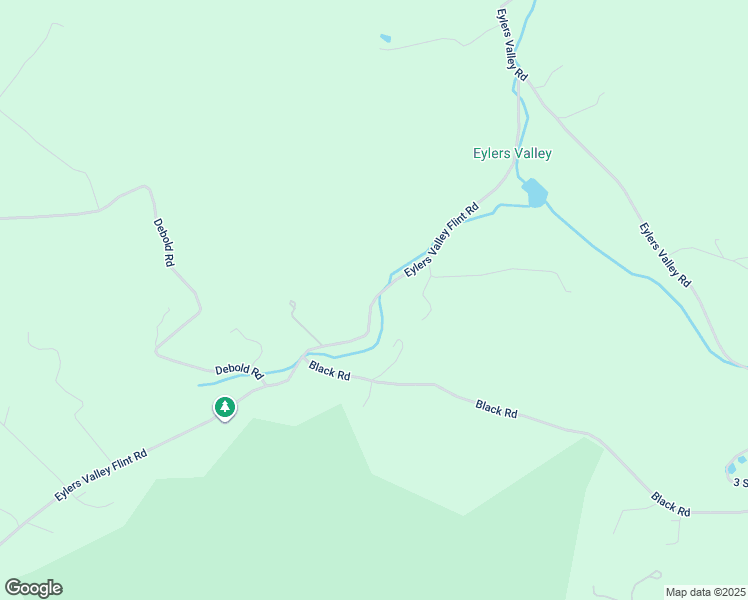Click the partial '3 S' label at right edge

[740, 483]
